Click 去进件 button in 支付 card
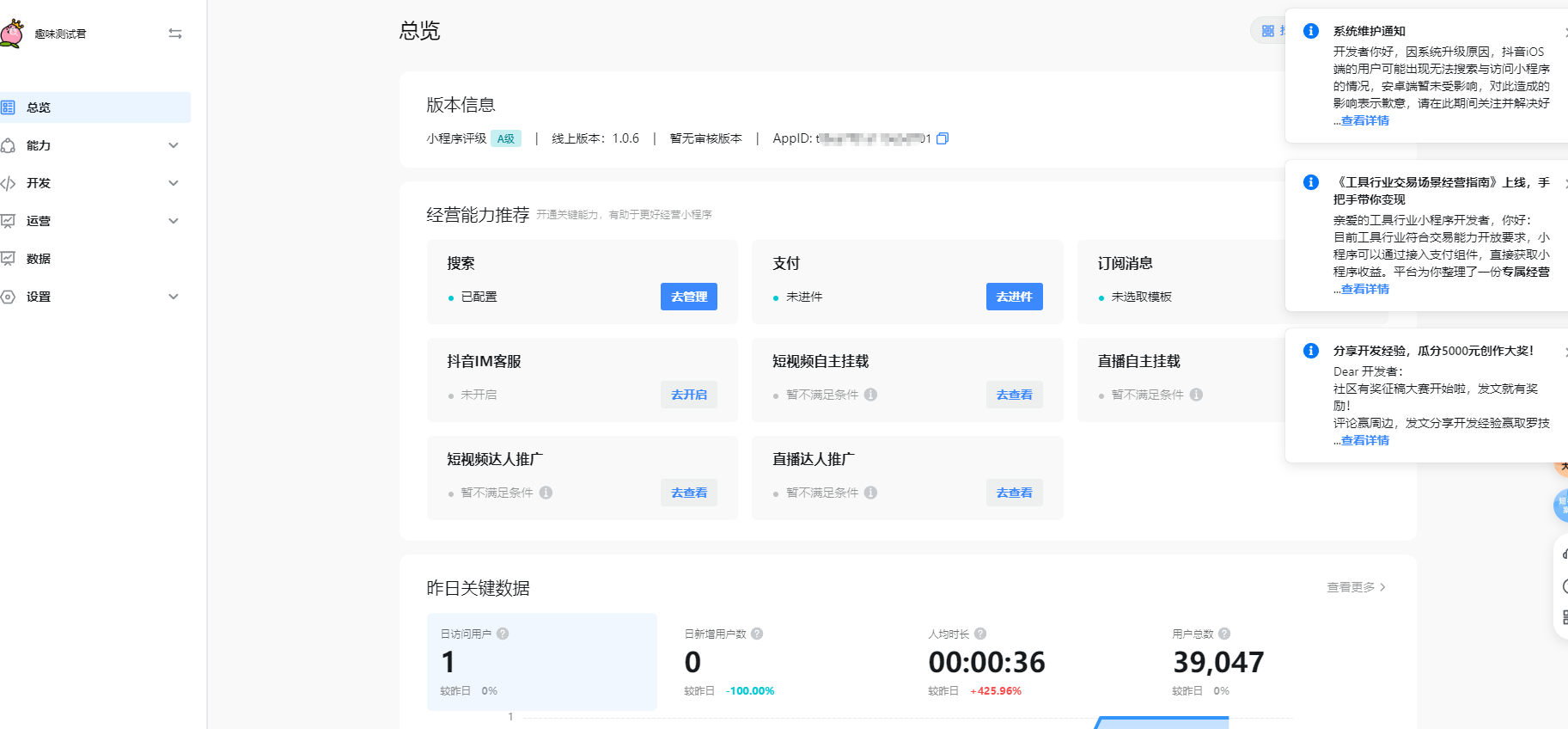This screenshot has height=729, width=1568. 1014,297
